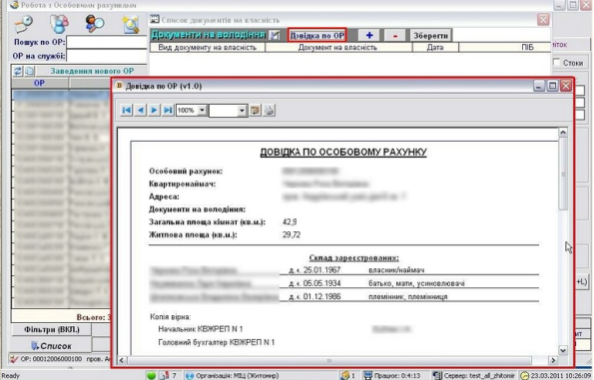Click the Фільтри (ВКЛ.) button

[x=52, y=329]
